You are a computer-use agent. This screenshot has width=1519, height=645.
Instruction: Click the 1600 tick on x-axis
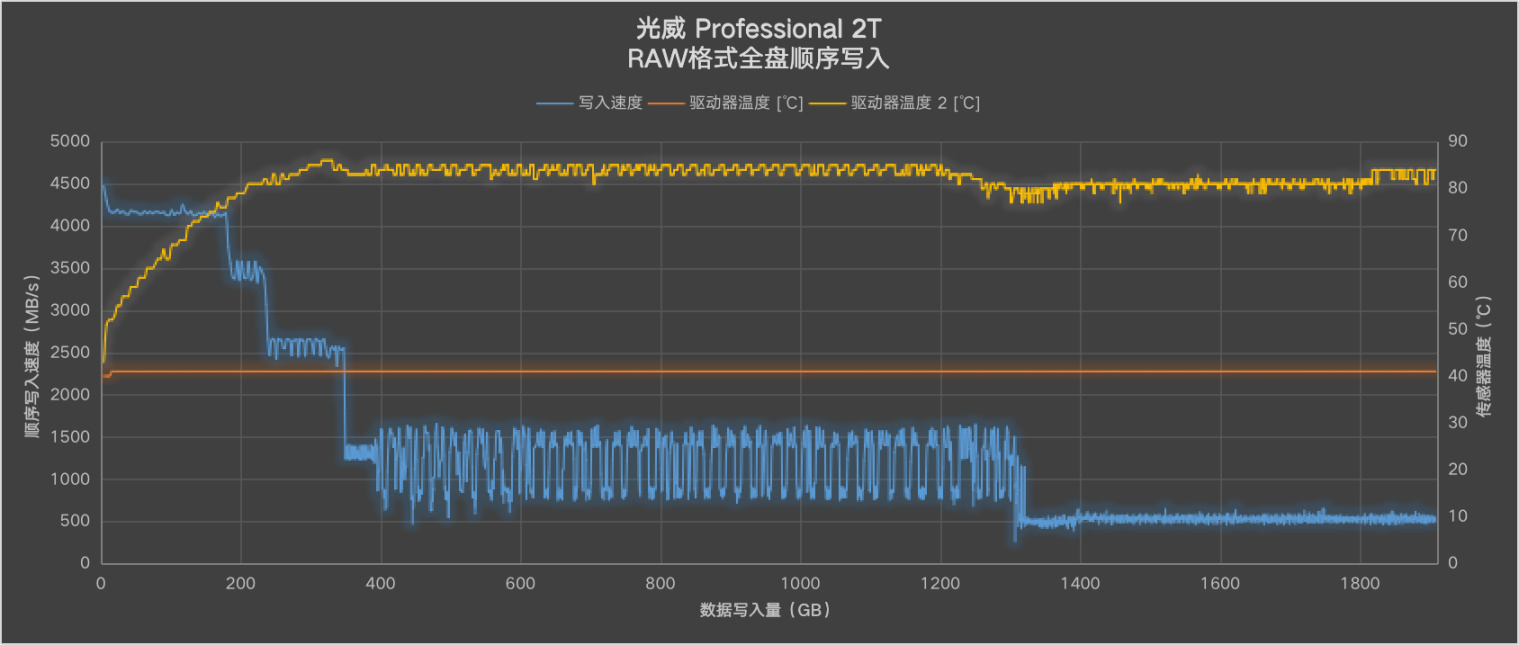tap(1220, 583)
